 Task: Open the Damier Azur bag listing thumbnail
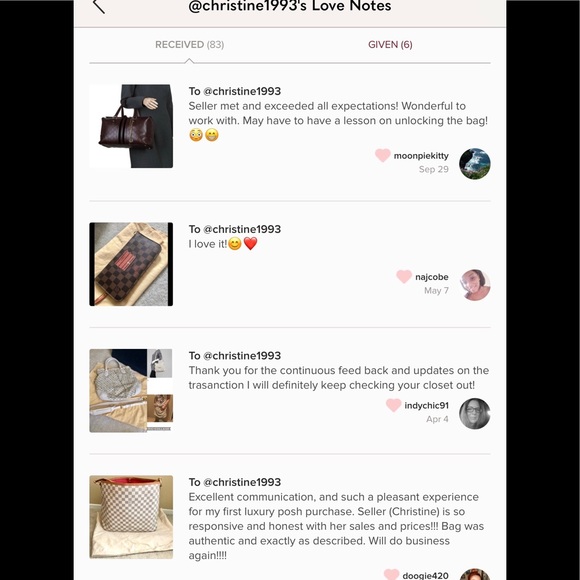point(131,517)
